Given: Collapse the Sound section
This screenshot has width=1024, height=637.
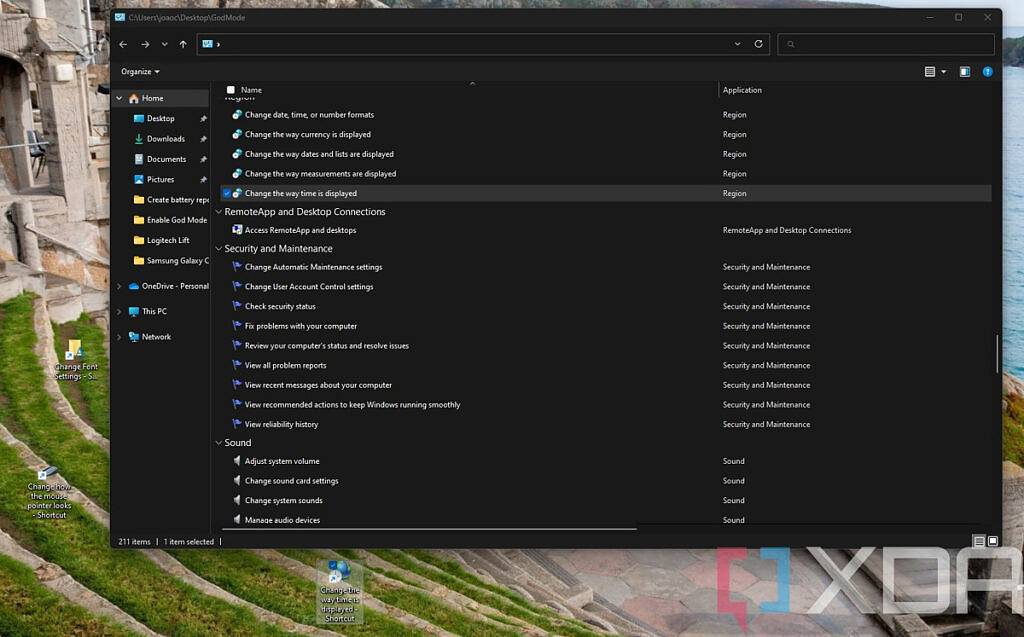Looking at the screenshot, I should coord(218,442).
